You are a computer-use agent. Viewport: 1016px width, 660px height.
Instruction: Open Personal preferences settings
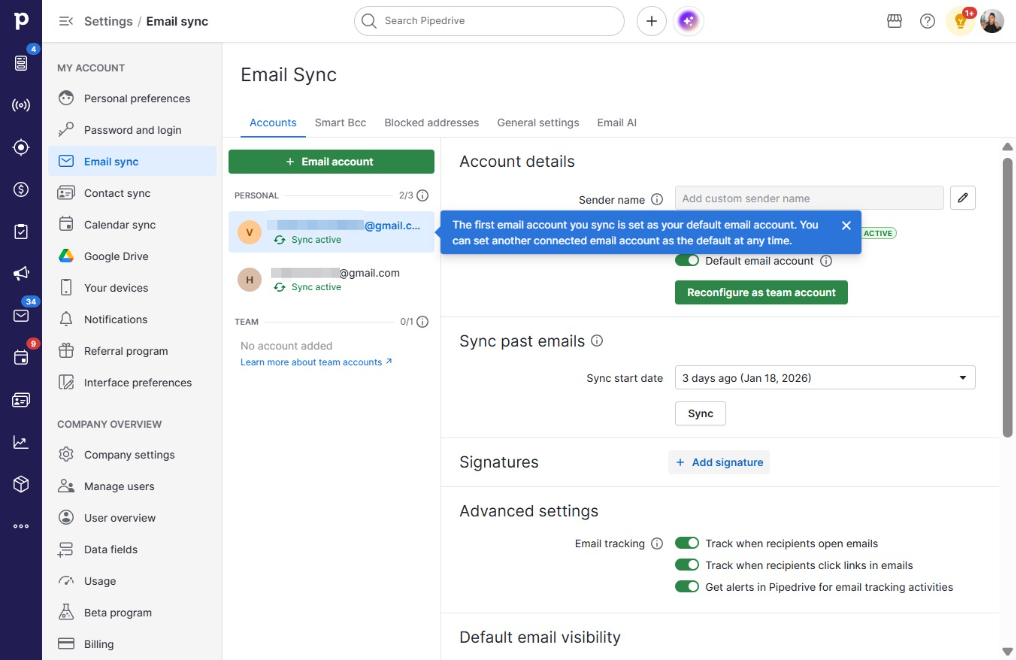coord(132,98)
